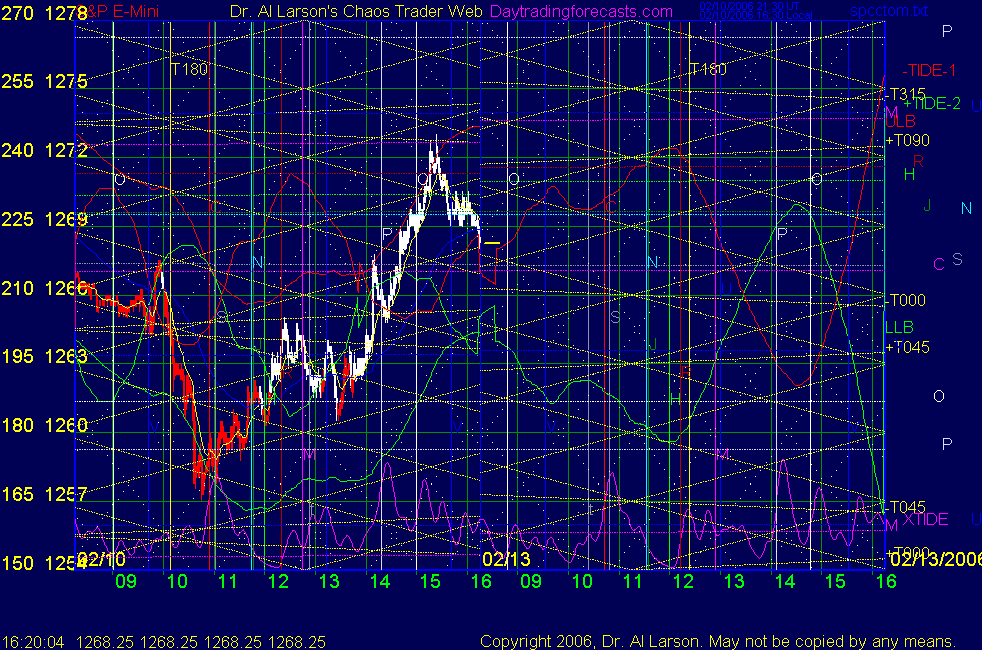The image size is (982, 650).
Task: Click the 255 1275 price axis label
Action: click(x=44, y=81)
